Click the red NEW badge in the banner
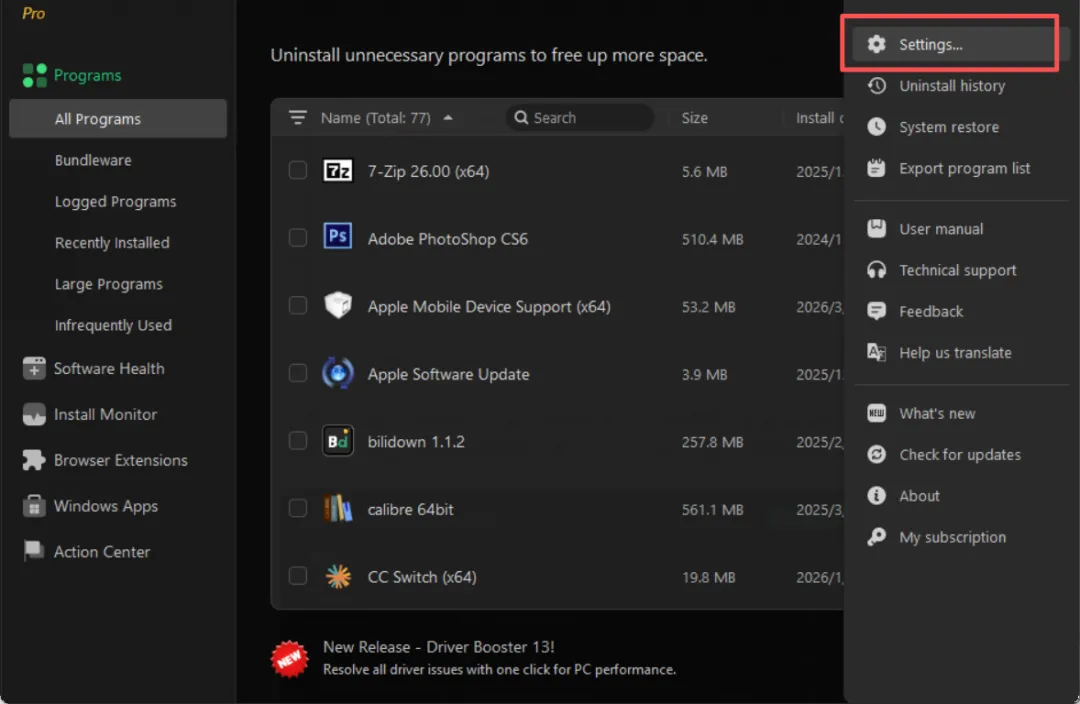The height and width of the screenshot is (704, 1080). tap(289, 659)
